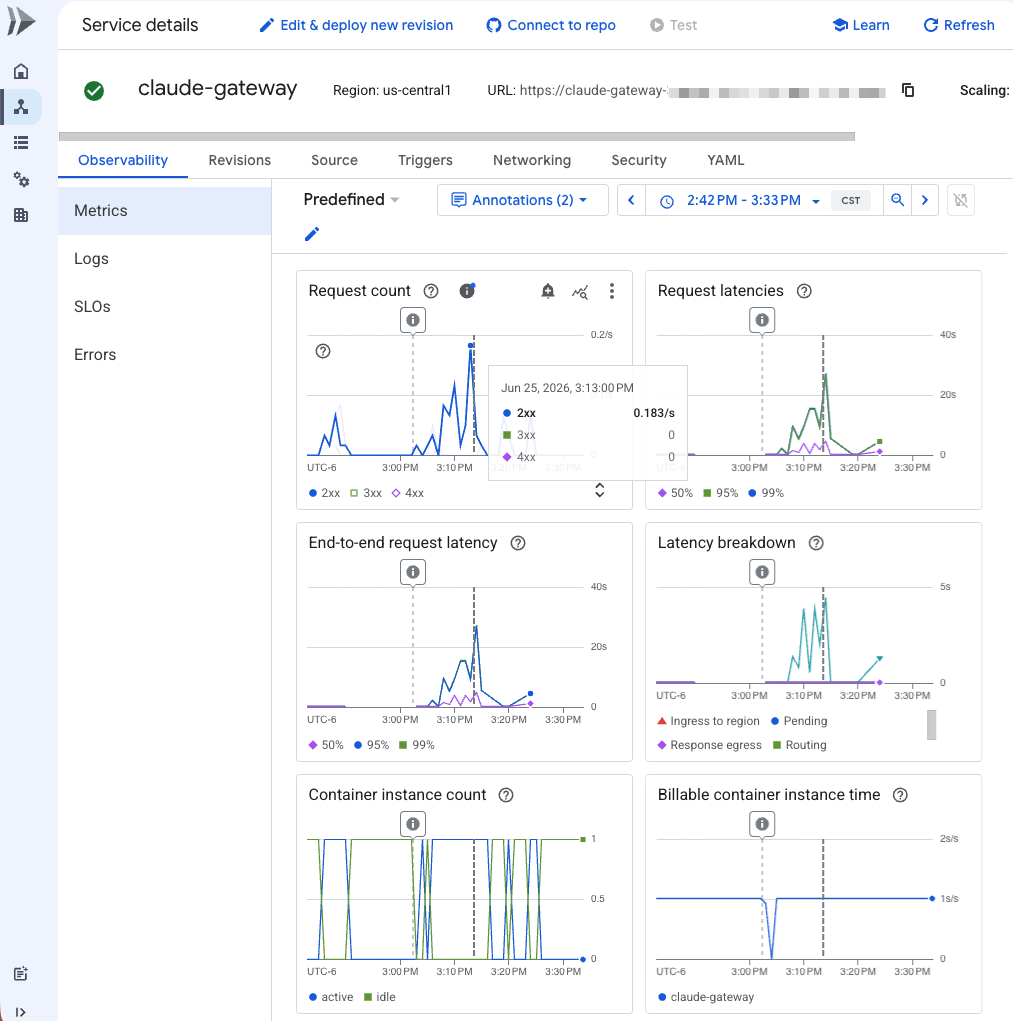
Task: Expand the sidebar with bottom arrow
Action: pyautogui.click(x=21, y=1012)
